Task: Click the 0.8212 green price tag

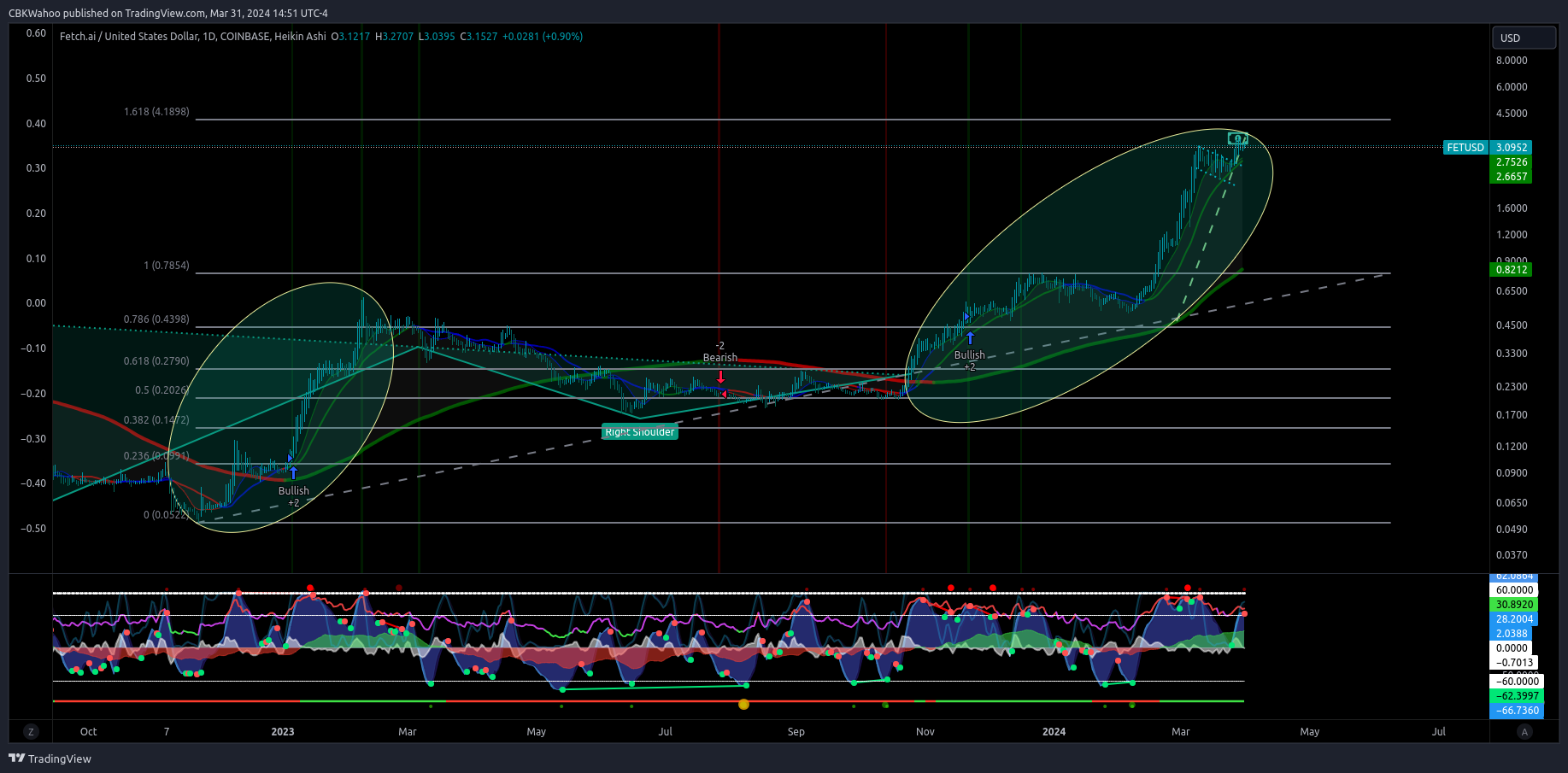Action: click(x=1512, y=270)
